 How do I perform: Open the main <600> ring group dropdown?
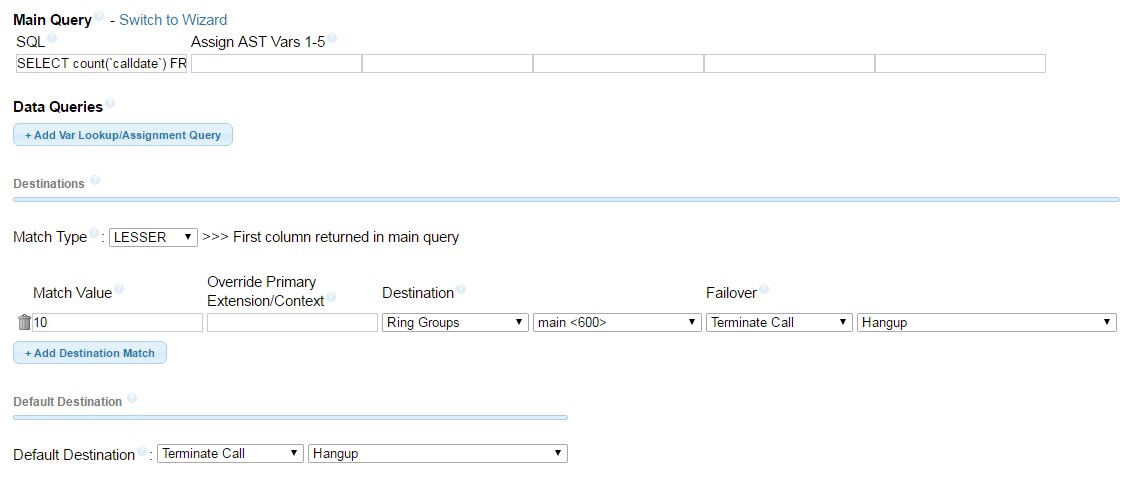point(617,323)
